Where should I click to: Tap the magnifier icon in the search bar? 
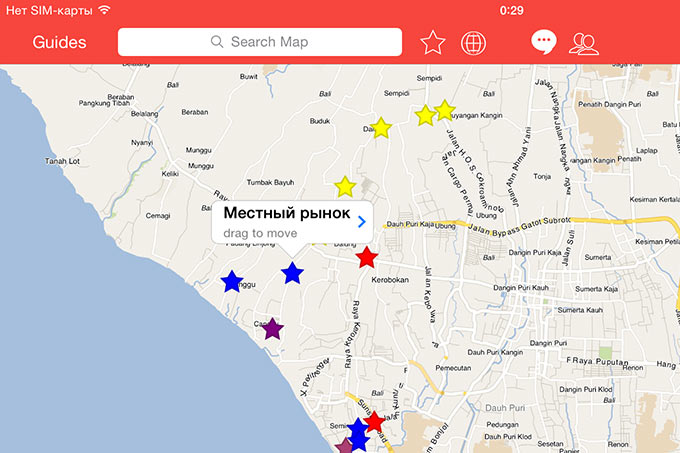[217, 42]
